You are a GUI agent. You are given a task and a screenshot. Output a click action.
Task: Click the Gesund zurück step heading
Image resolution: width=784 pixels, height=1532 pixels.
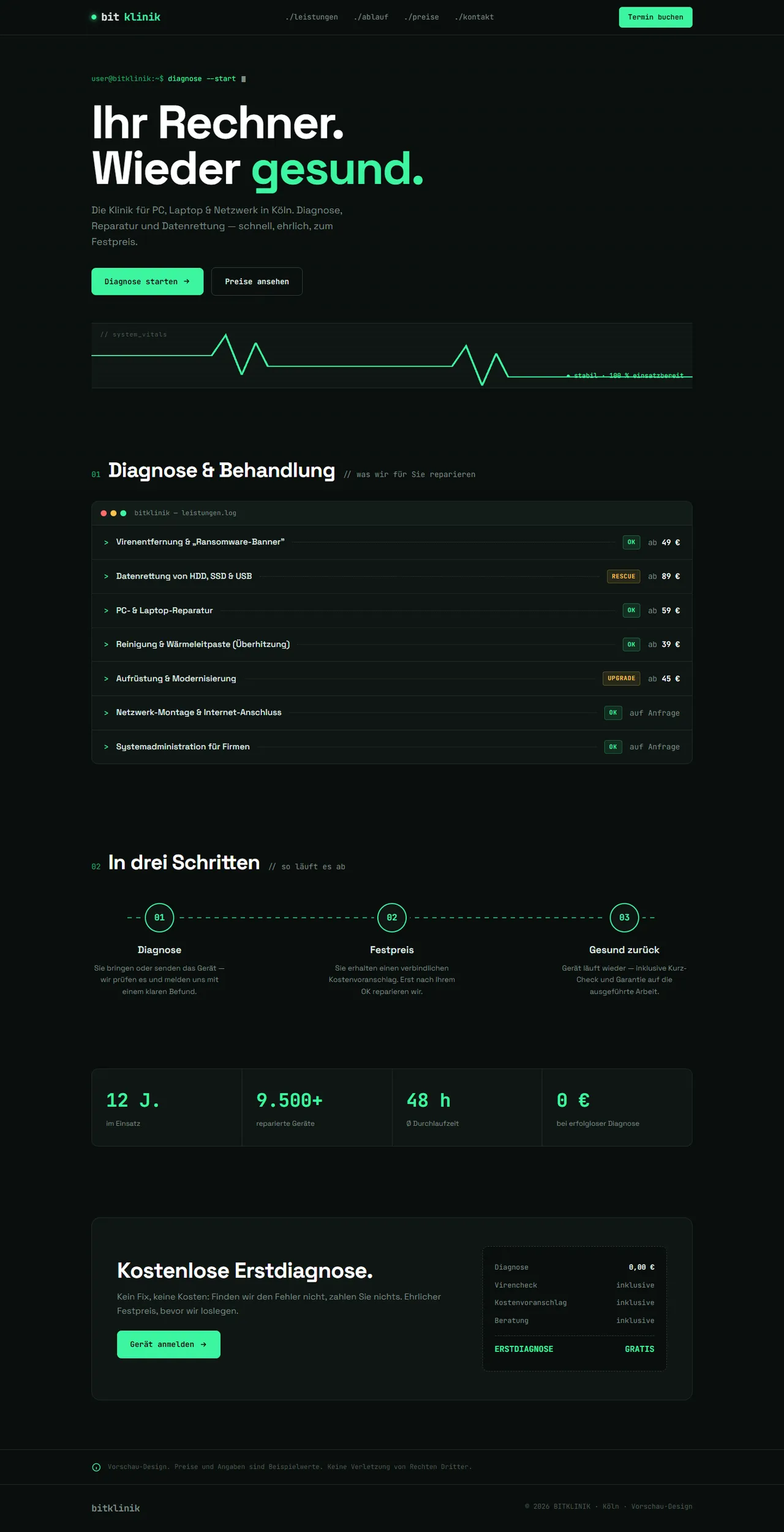click(x=624, y=950)
